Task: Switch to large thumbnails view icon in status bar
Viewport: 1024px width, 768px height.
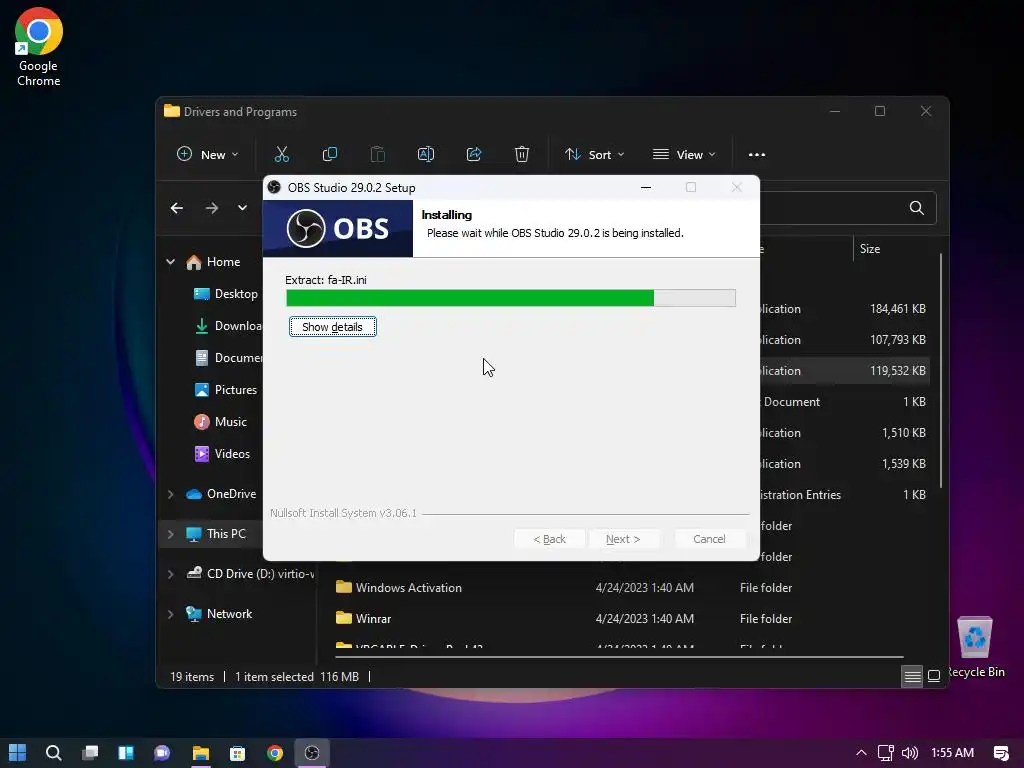Action: click(934, 677)
